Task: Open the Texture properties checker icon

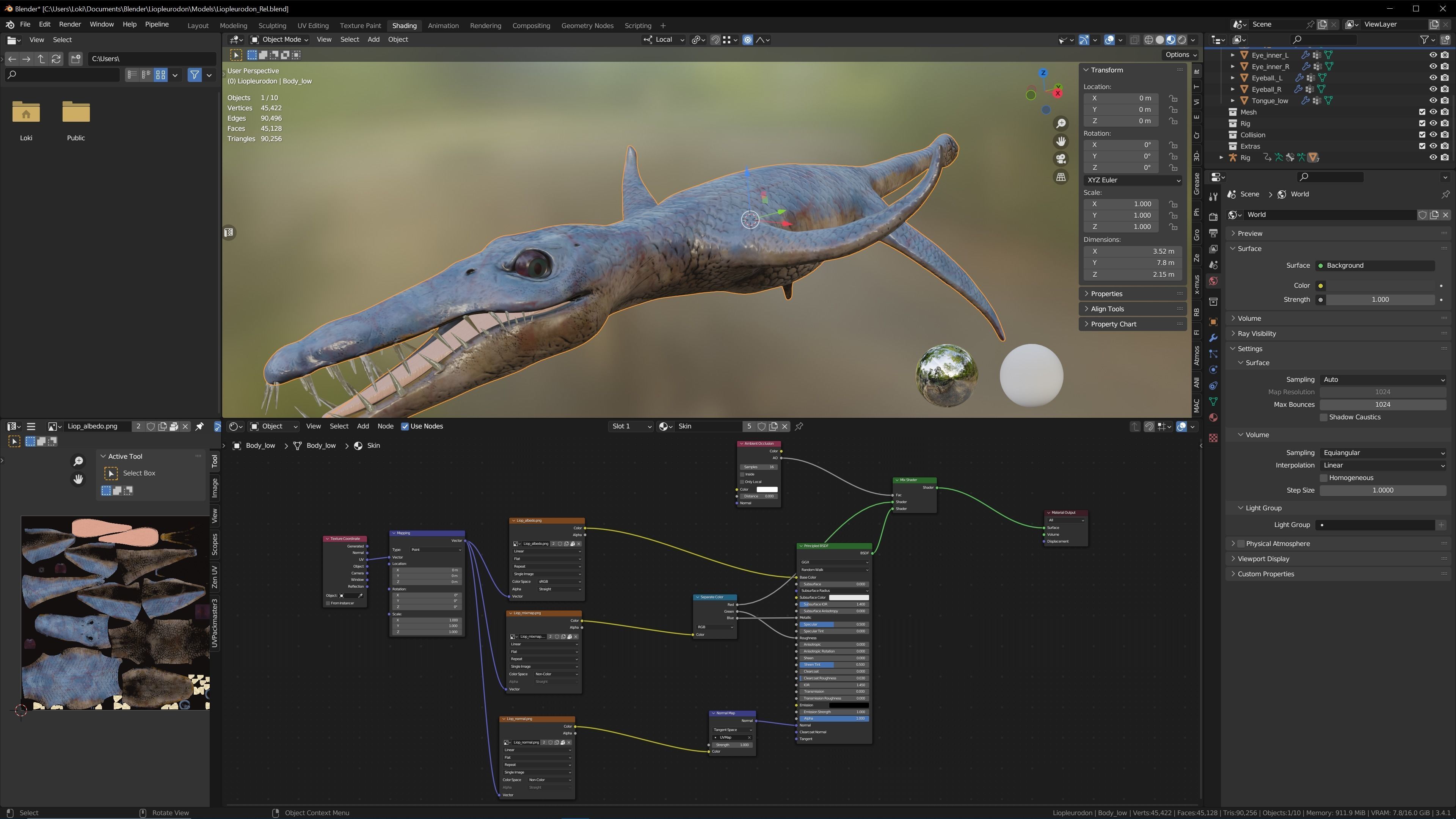Action: [1213, 438]
